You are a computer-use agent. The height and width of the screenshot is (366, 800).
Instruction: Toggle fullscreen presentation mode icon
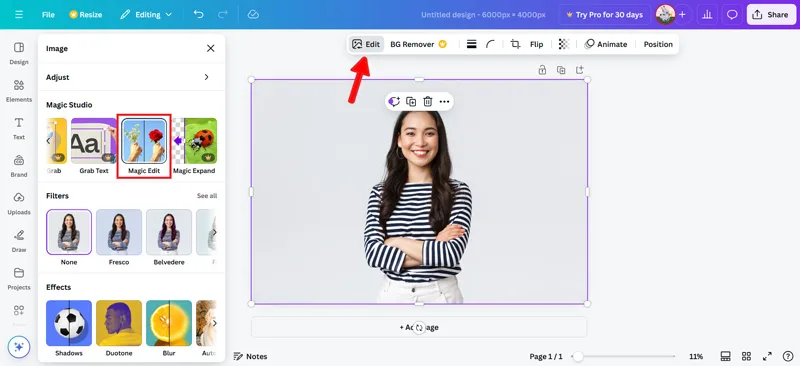(x=767, y=356)
